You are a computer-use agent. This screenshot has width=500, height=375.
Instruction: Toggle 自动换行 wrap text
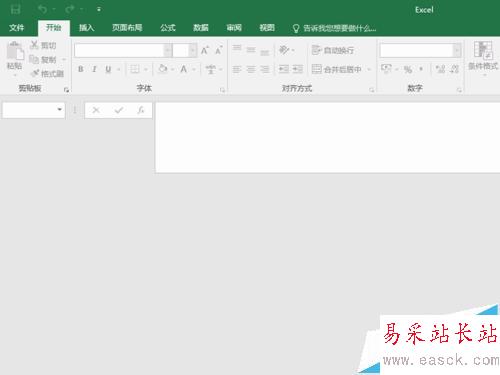[x=333, y=50]
